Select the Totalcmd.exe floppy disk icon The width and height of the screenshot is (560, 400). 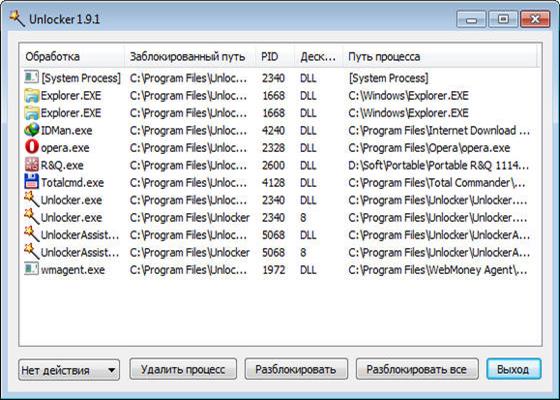tap(31, 182)
